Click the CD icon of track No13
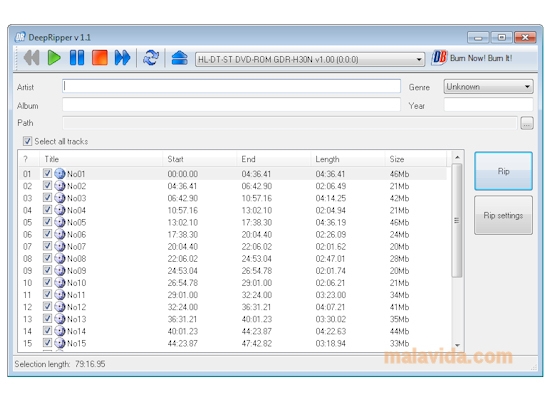 (60, 319)
